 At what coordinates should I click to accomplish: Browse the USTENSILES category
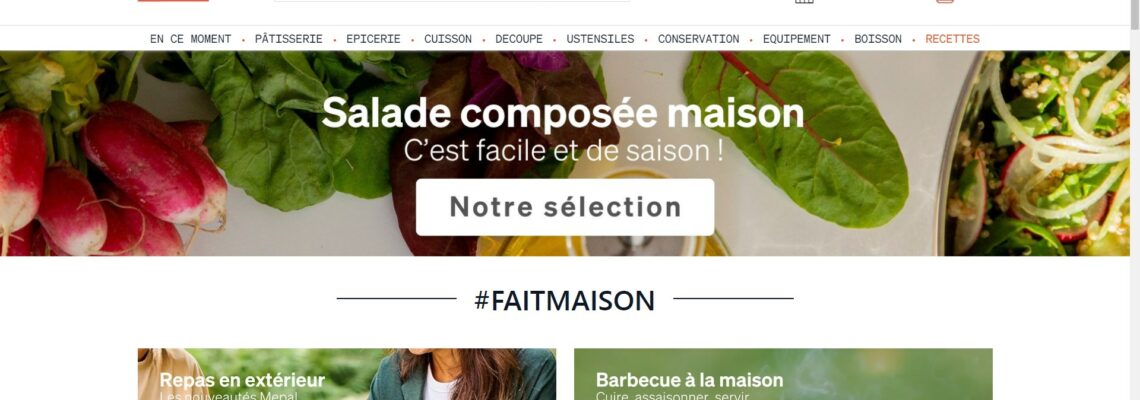click(x=601, y=39)
